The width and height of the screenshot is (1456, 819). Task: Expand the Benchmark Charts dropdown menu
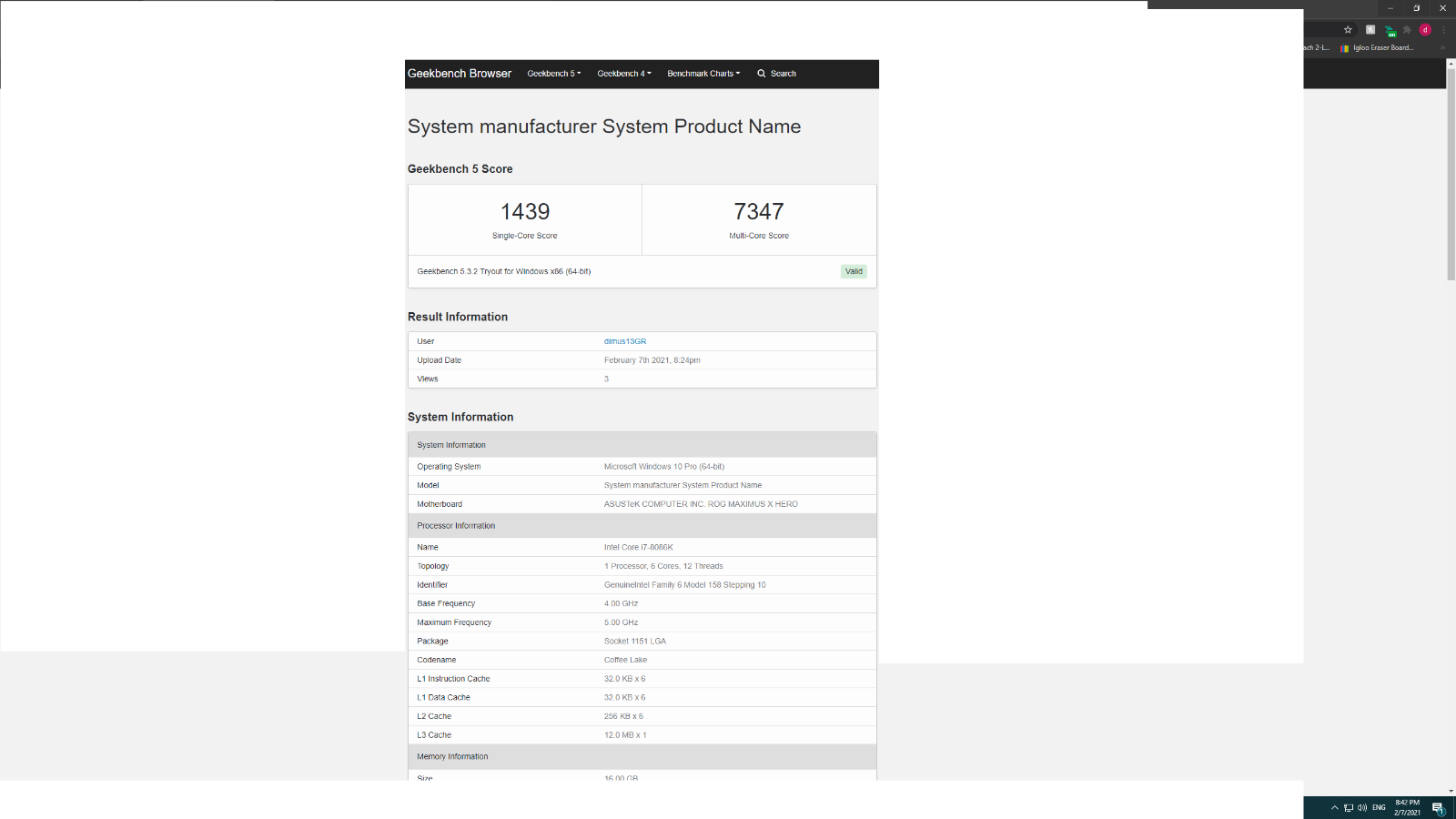pyautogui.click(x=703, y=74)
